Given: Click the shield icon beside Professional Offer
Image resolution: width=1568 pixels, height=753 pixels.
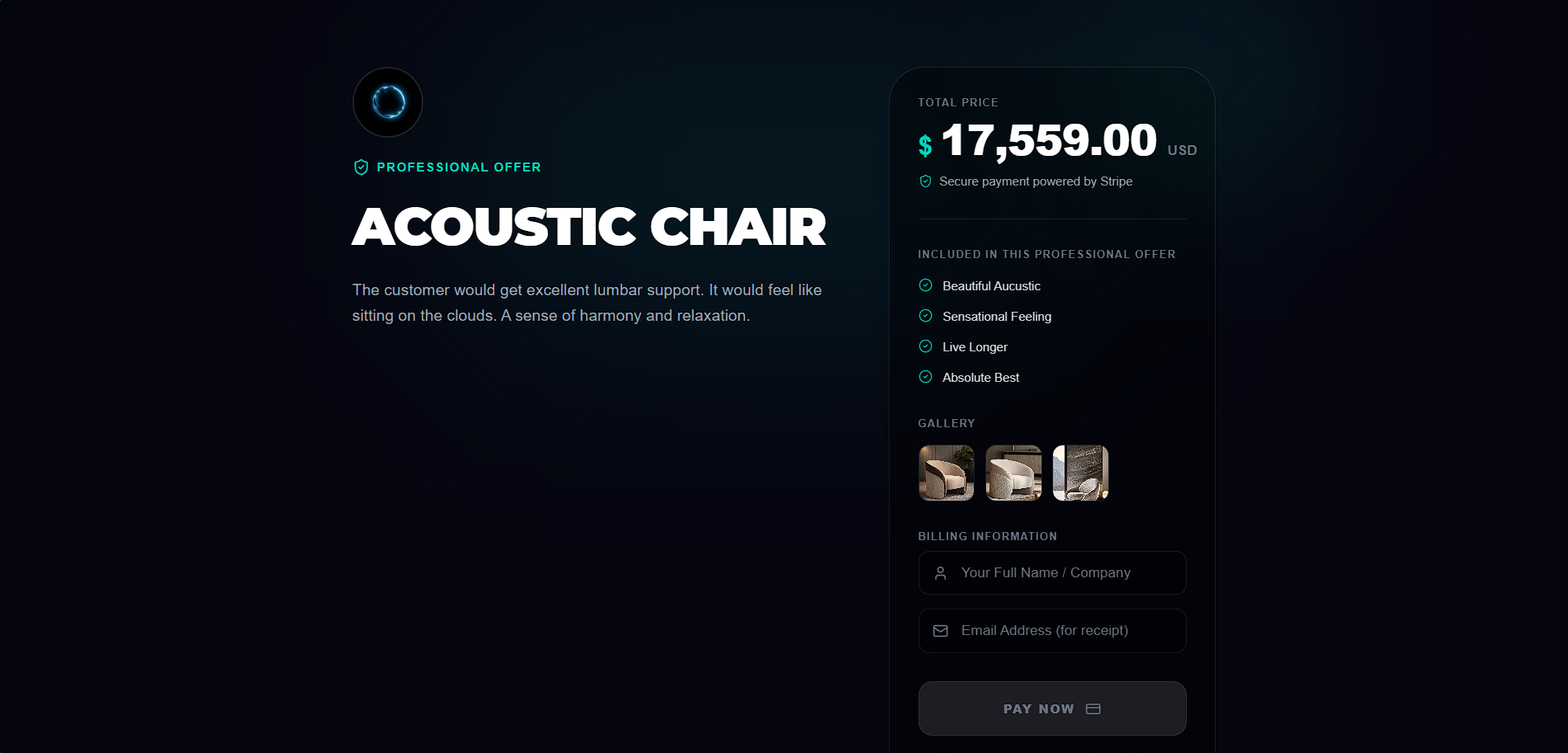Looking at the screenshot, I should [361, 167].
